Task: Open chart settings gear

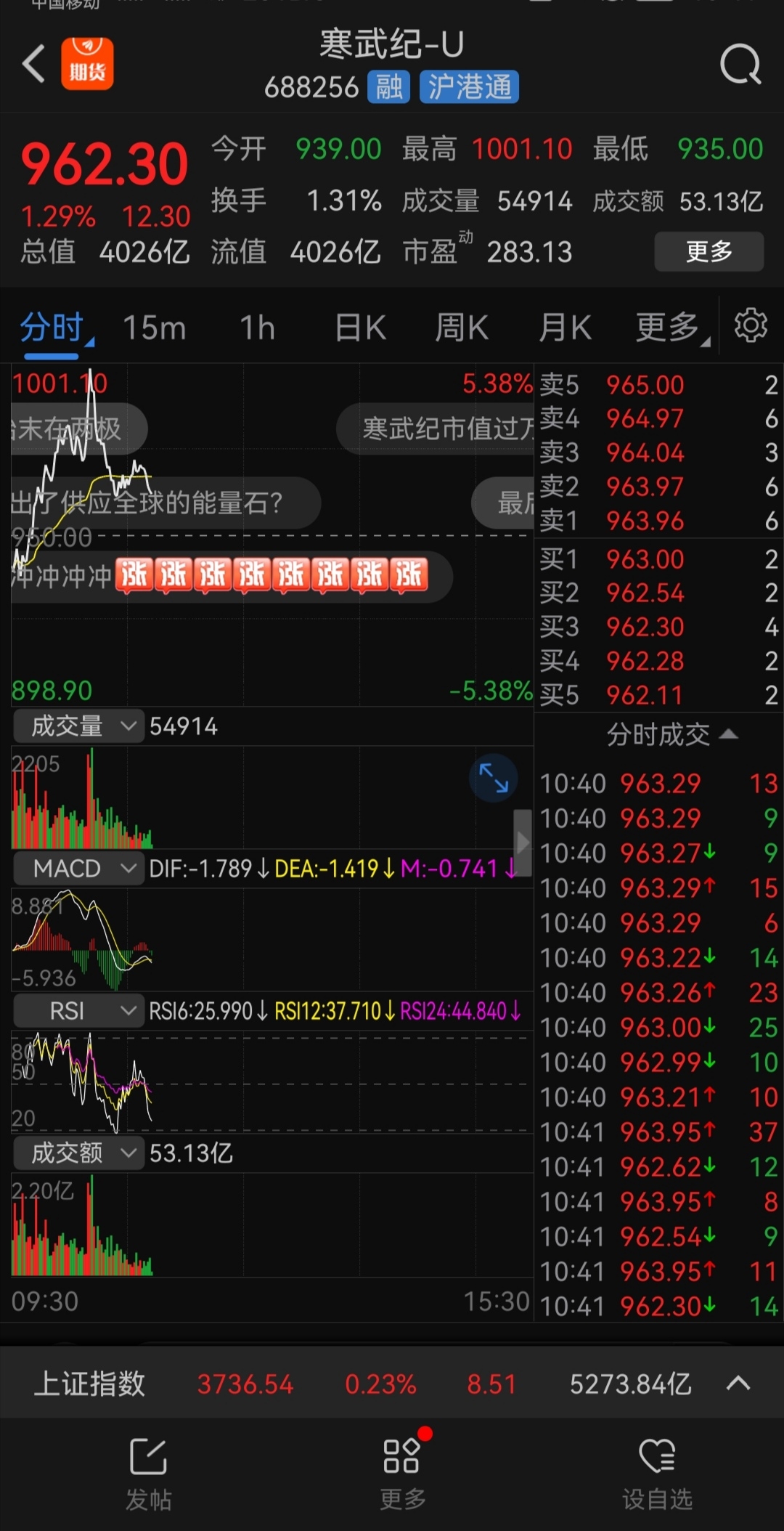Action: click(751, 326)
